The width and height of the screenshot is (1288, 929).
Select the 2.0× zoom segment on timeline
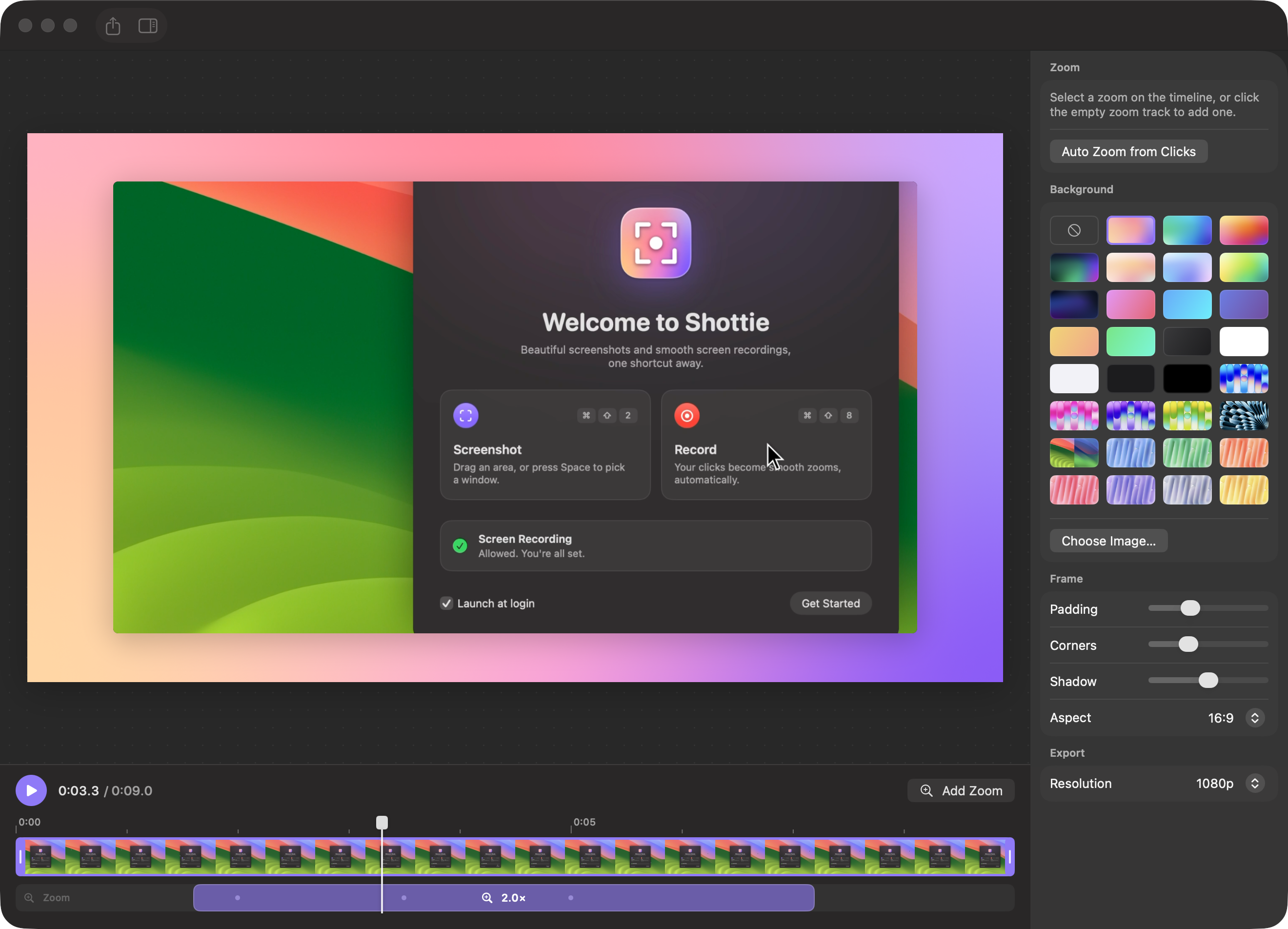point(503,898)
